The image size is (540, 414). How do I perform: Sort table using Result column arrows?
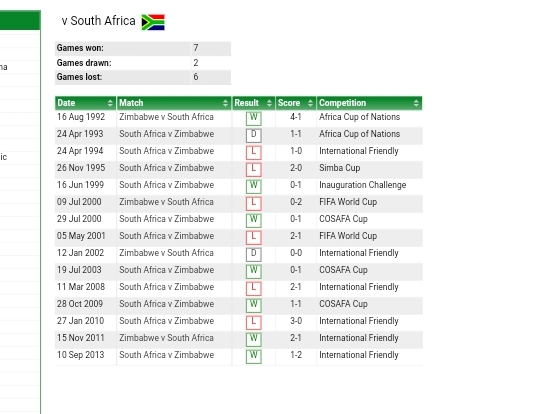[269, 103]
